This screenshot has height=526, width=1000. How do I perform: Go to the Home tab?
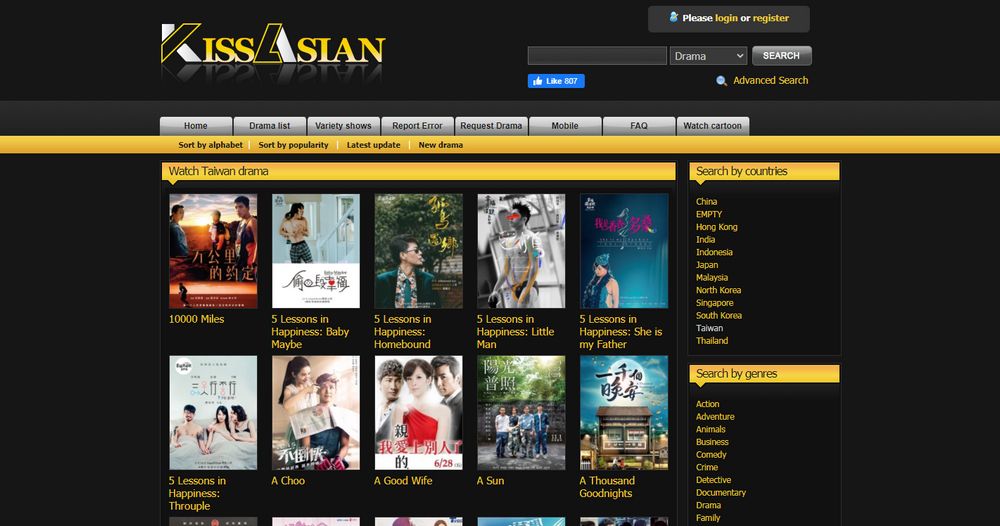(x=196, y=126)
